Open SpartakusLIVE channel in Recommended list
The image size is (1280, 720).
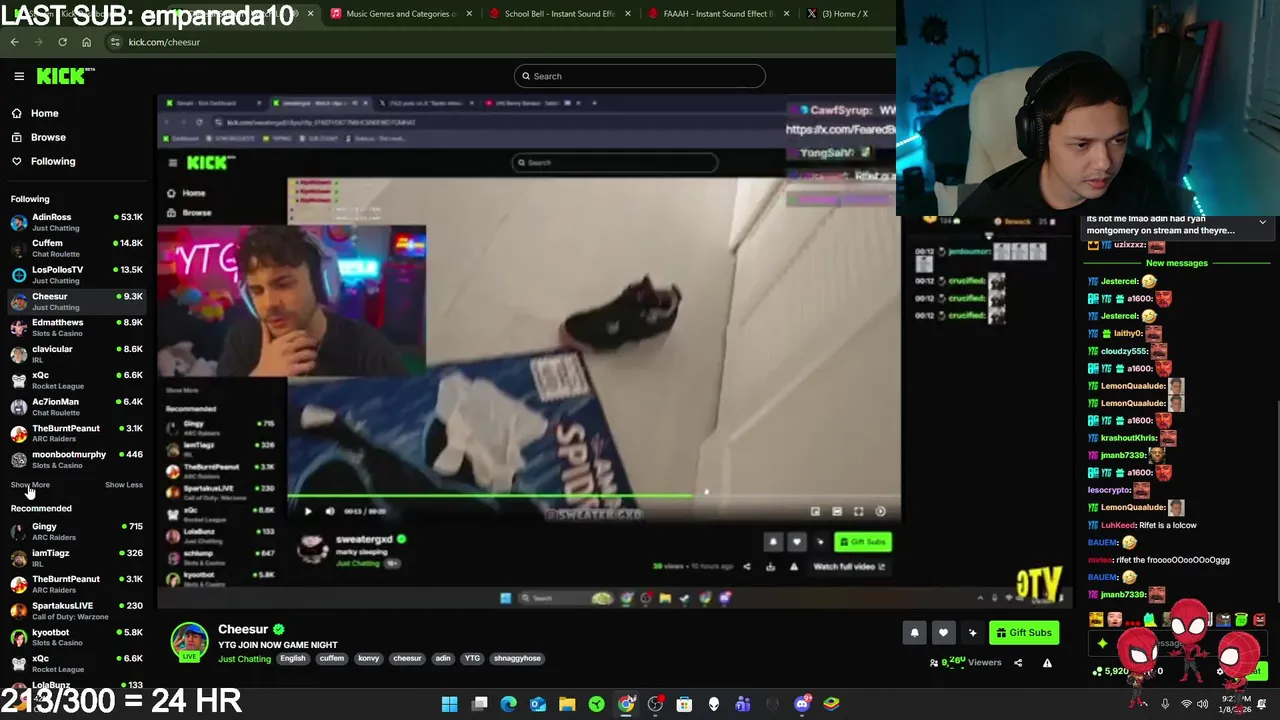coord(76,610)
